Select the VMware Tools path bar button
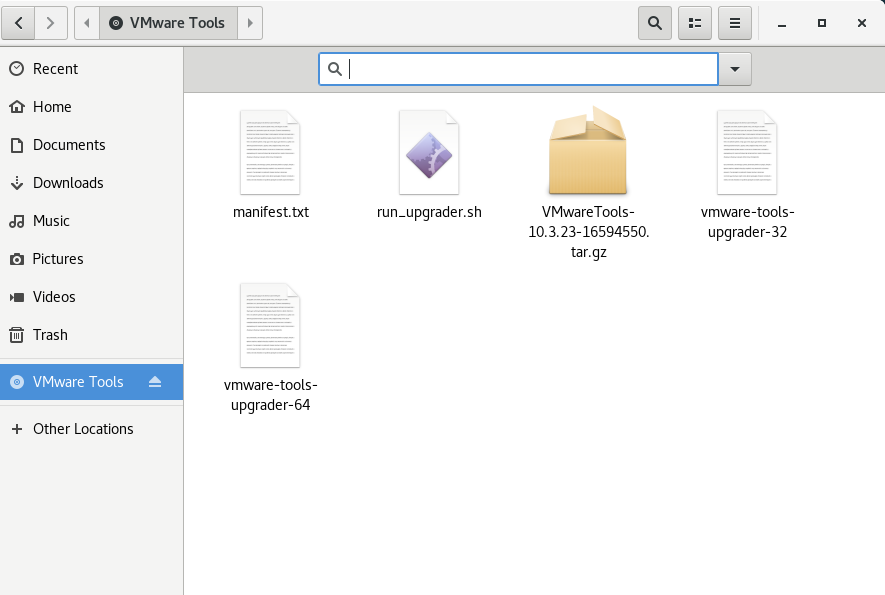The image size is (885, 595). [x=168, y=23]
